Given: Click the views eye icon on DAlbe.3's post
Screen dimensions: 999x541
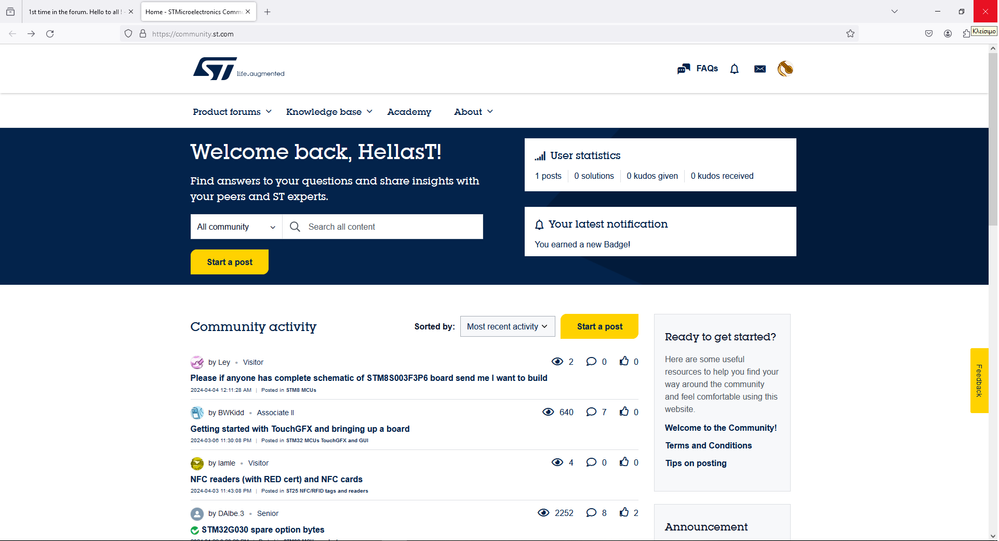Looking at the screenshot, I should coord(543,513).
